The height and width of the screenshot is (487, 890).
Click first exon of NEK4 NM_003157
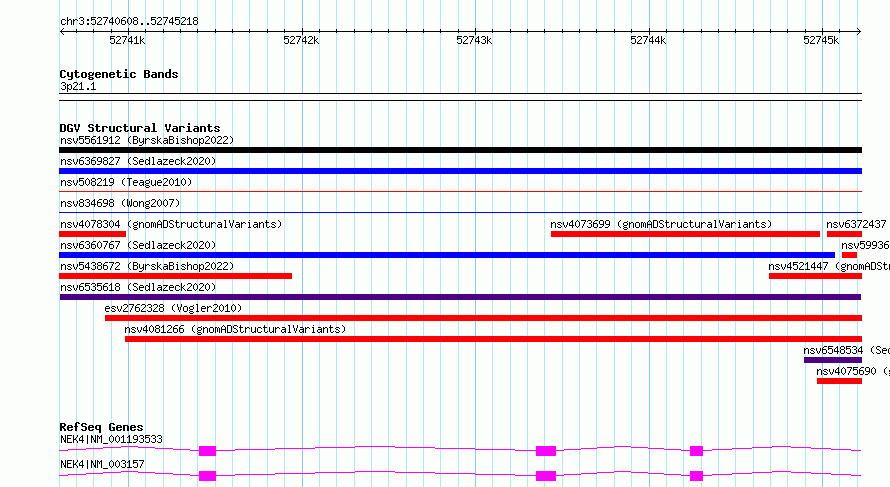coord(208,476)
